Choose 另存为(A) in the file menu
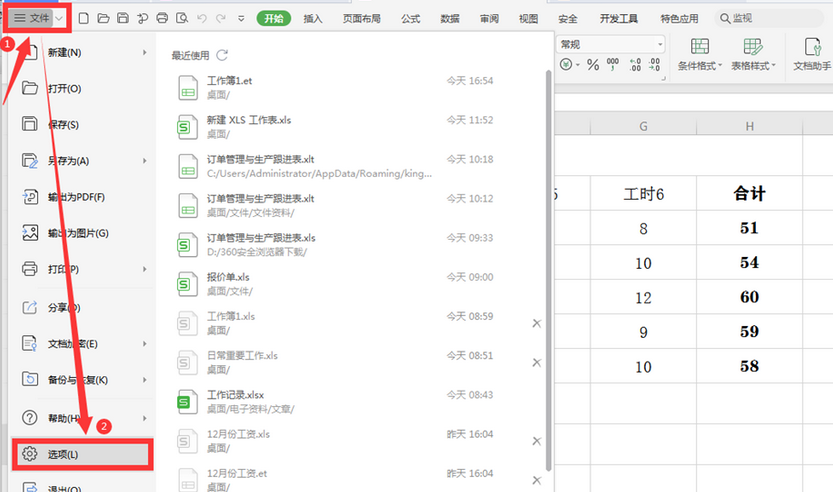Screen dimensions: 833x492 [82, 160]
